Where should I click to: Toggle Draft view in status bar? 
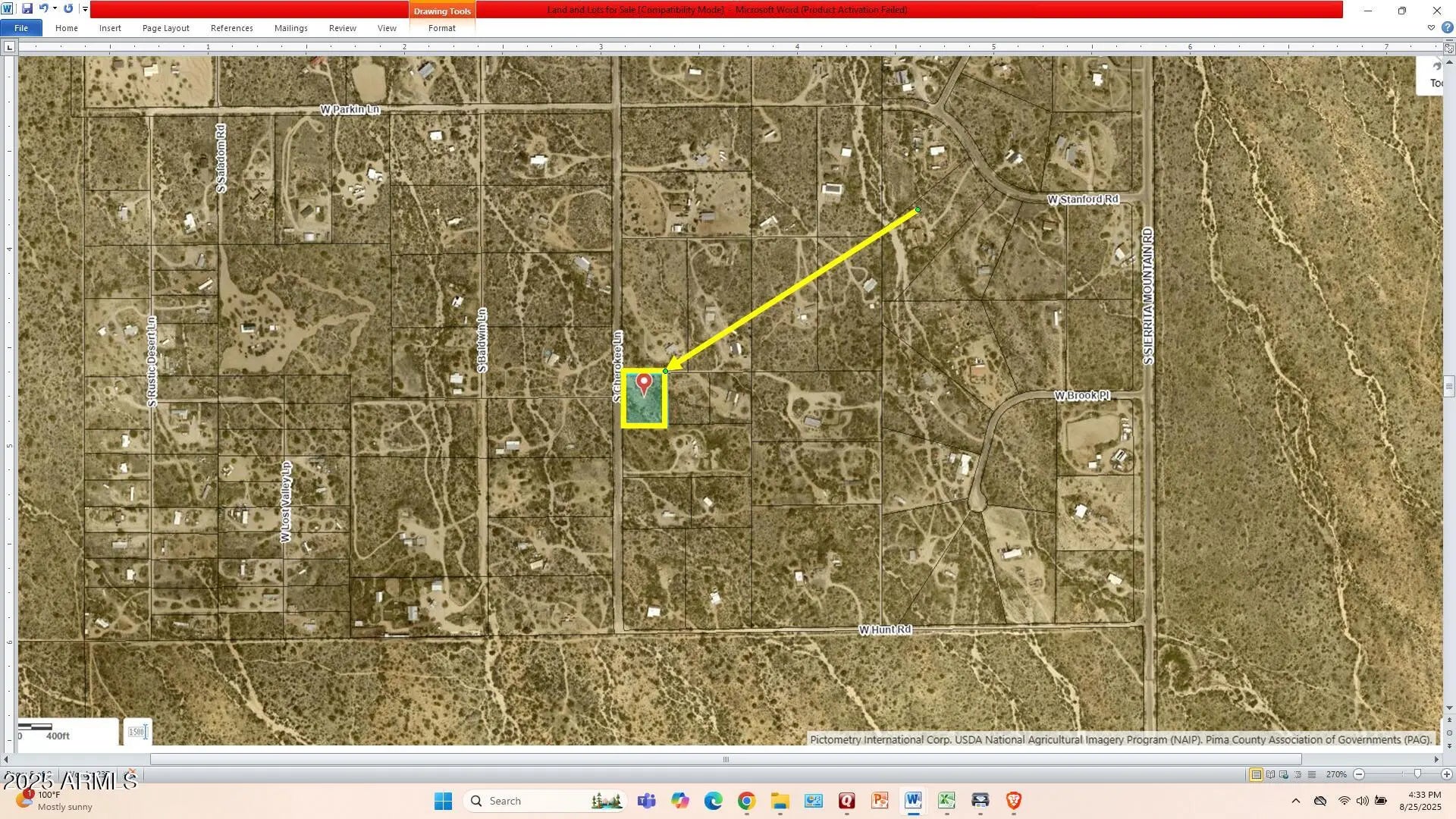tap(1312, 774)
